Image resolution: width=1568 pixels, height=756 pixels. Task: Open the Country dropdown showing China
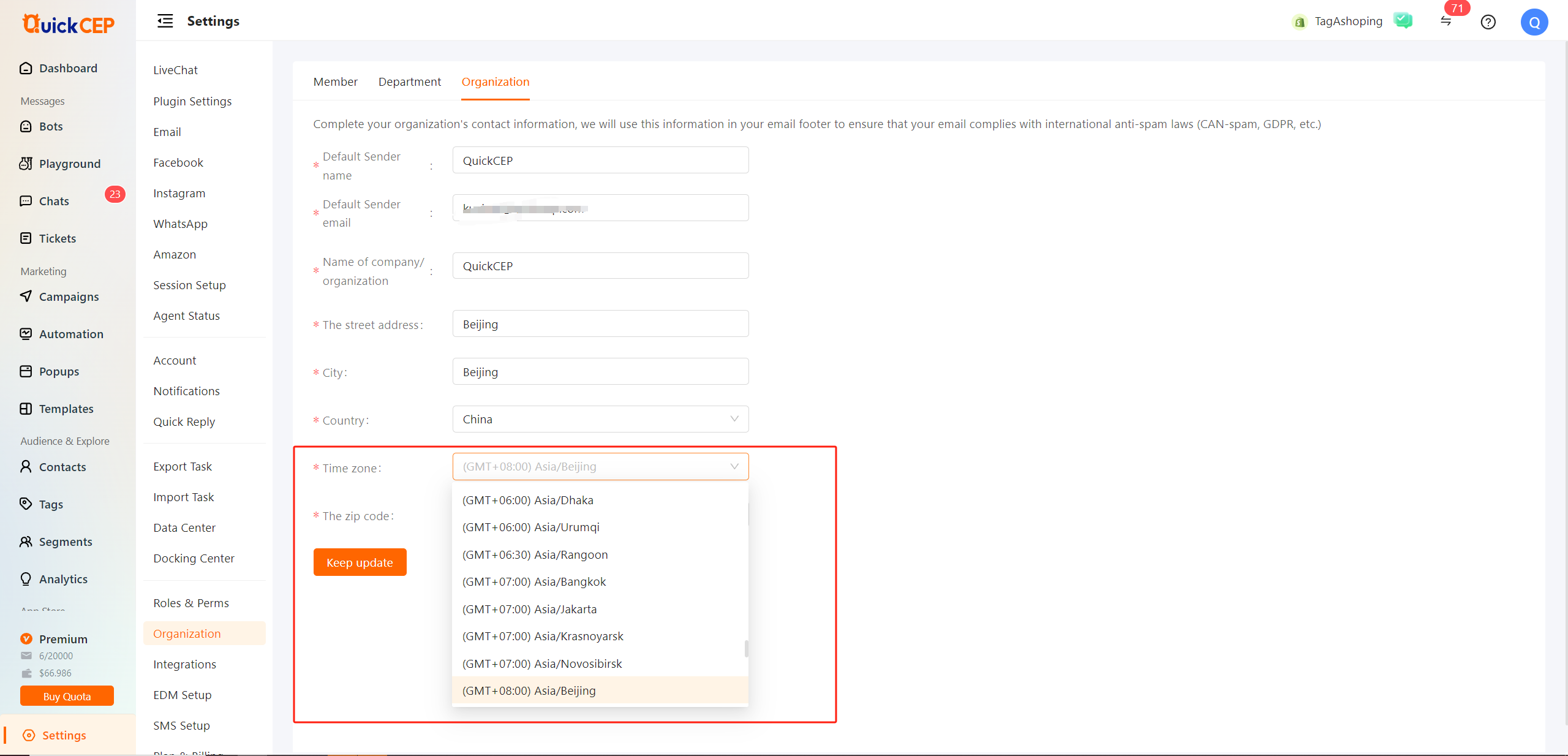click(x=600, y=419)
